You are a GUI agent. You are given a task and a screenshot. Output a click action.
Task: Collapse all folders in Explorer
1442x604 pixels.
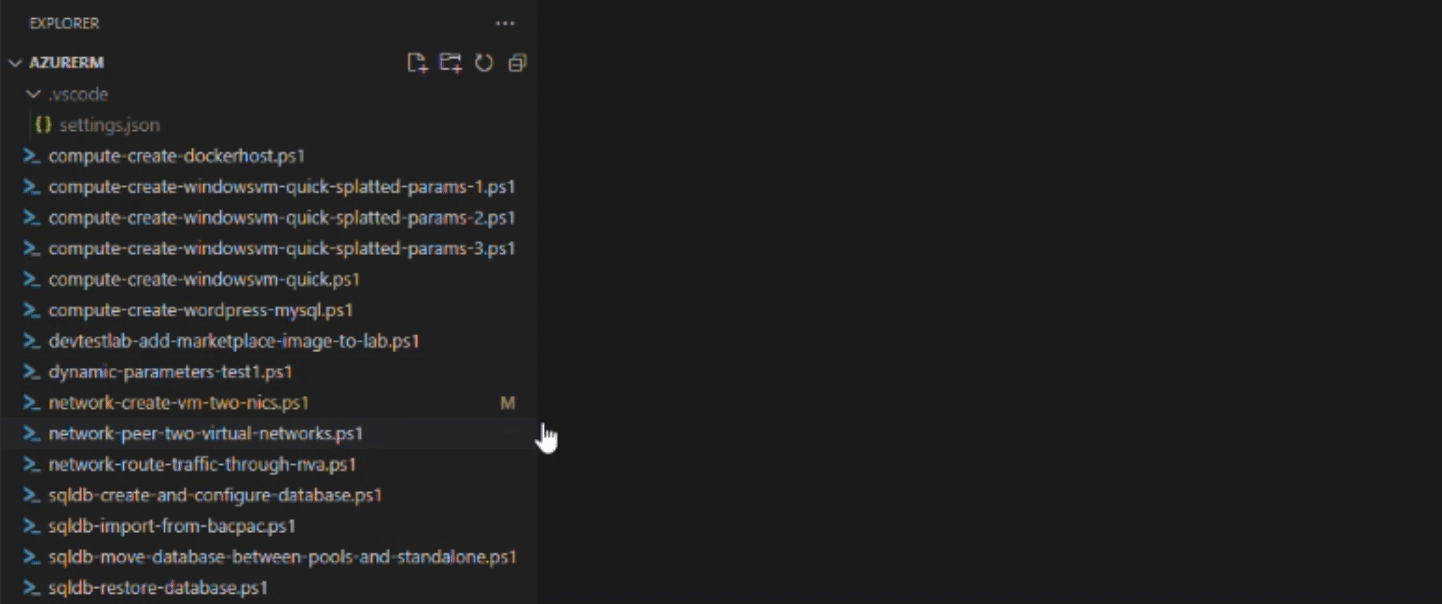point(517,63)
